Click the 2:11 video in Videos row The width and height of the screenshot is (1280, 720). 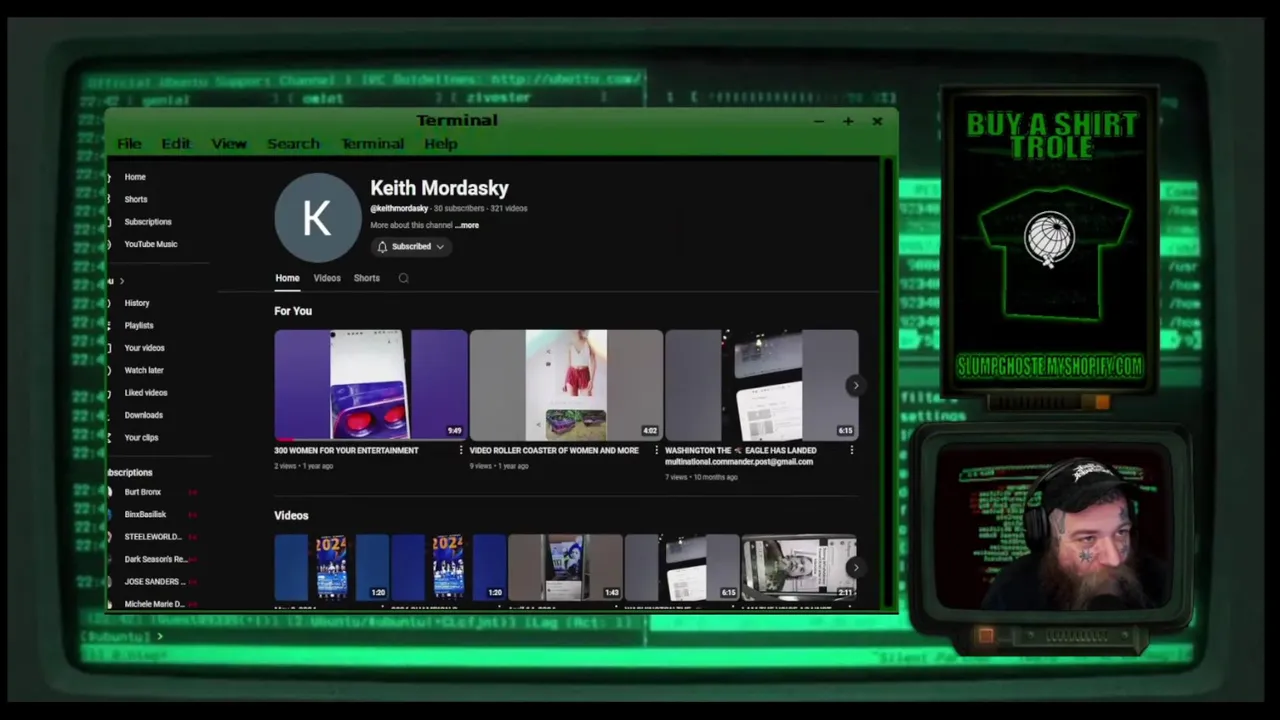pyautogui.click(x=798, y=567)
